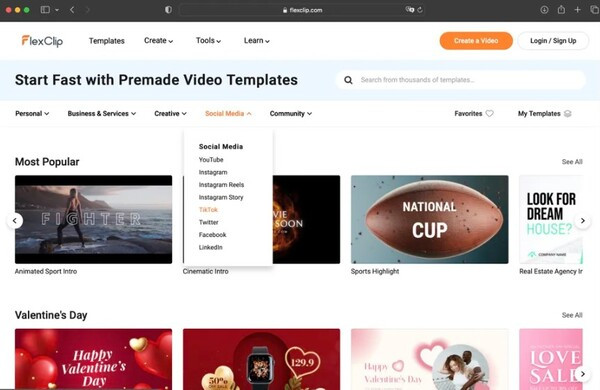Viewport: 600px width, 390px height.
Task: Expand the Creative category dropdown
Action: coord(170,113)
